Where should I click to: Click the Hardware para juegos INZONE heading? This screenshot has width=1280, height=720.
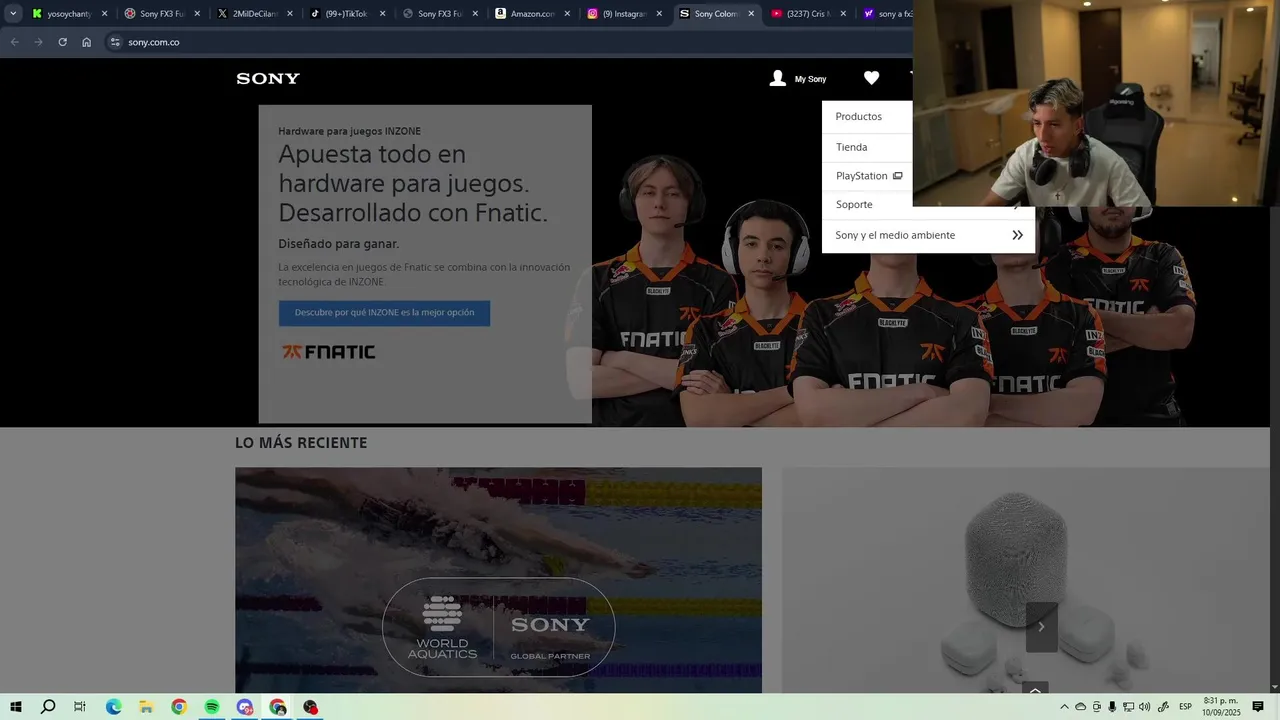click(x=349, y=131)
